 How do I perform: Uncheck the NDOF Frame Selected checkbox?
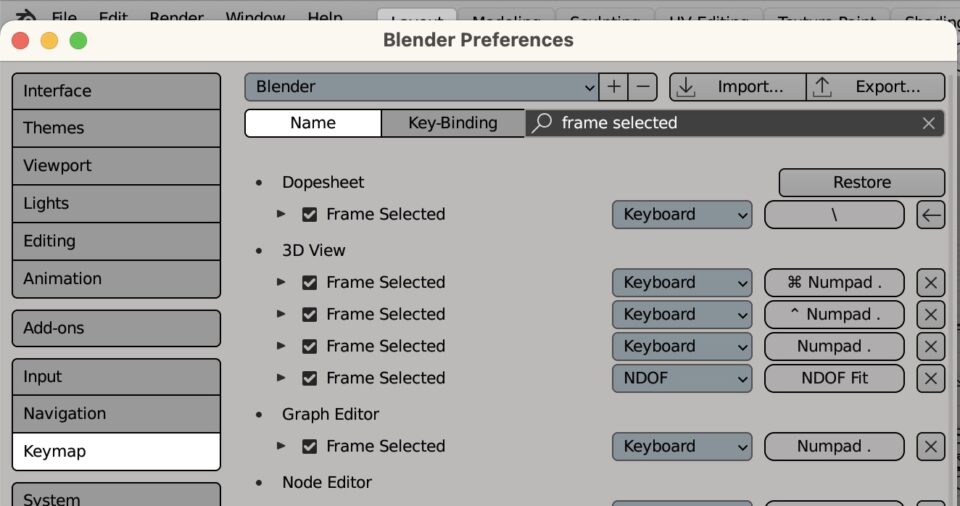tap(310, 378)
